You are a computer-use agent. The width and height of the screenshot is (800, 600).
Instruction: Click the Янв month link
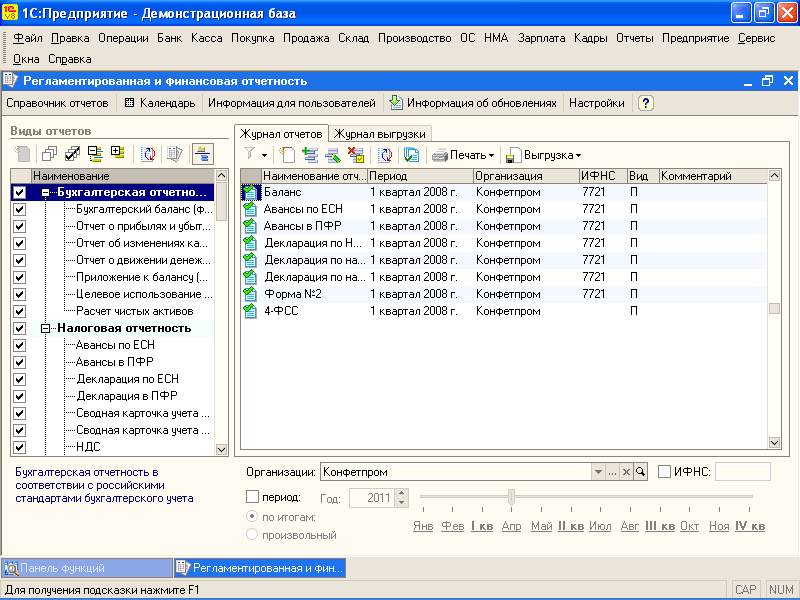coord(423,526)
